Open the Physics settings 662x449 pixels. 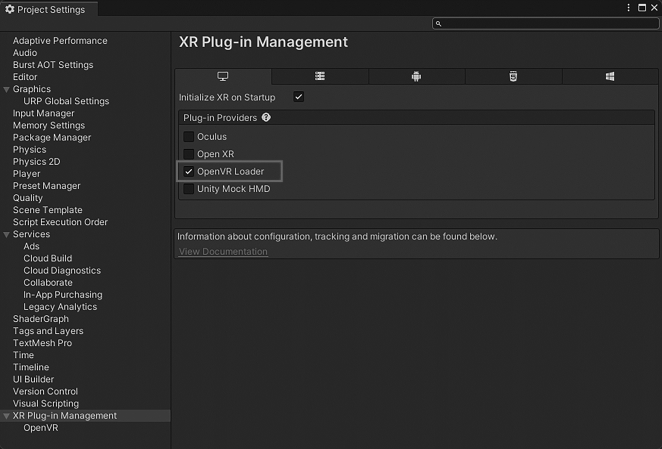pyautogui.click(x=30, y=150)
